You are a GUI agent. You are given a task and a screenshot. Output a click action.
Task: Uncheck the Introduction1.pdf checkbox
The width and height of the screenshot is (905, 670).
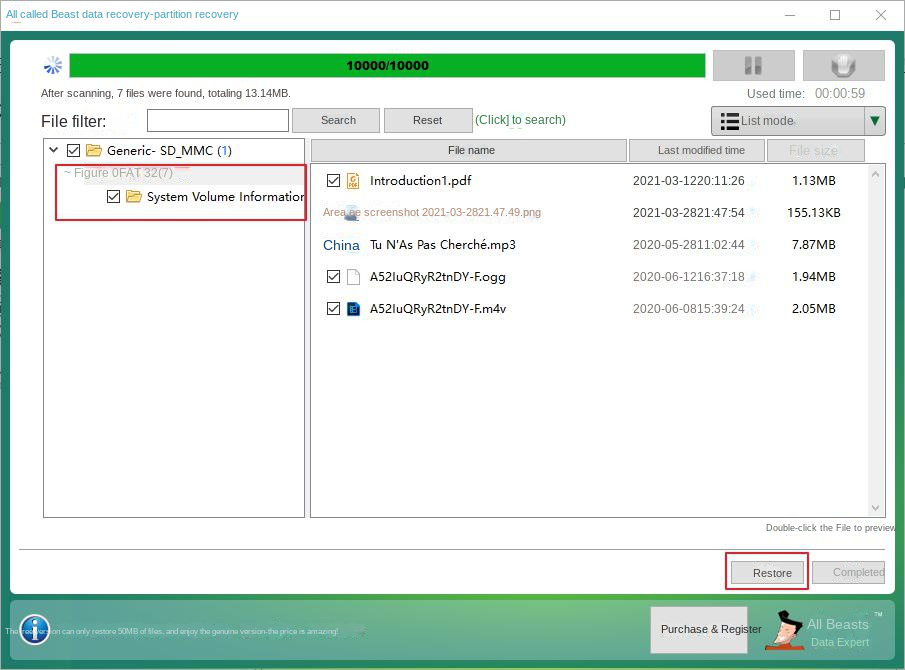(x=333, y=180)
